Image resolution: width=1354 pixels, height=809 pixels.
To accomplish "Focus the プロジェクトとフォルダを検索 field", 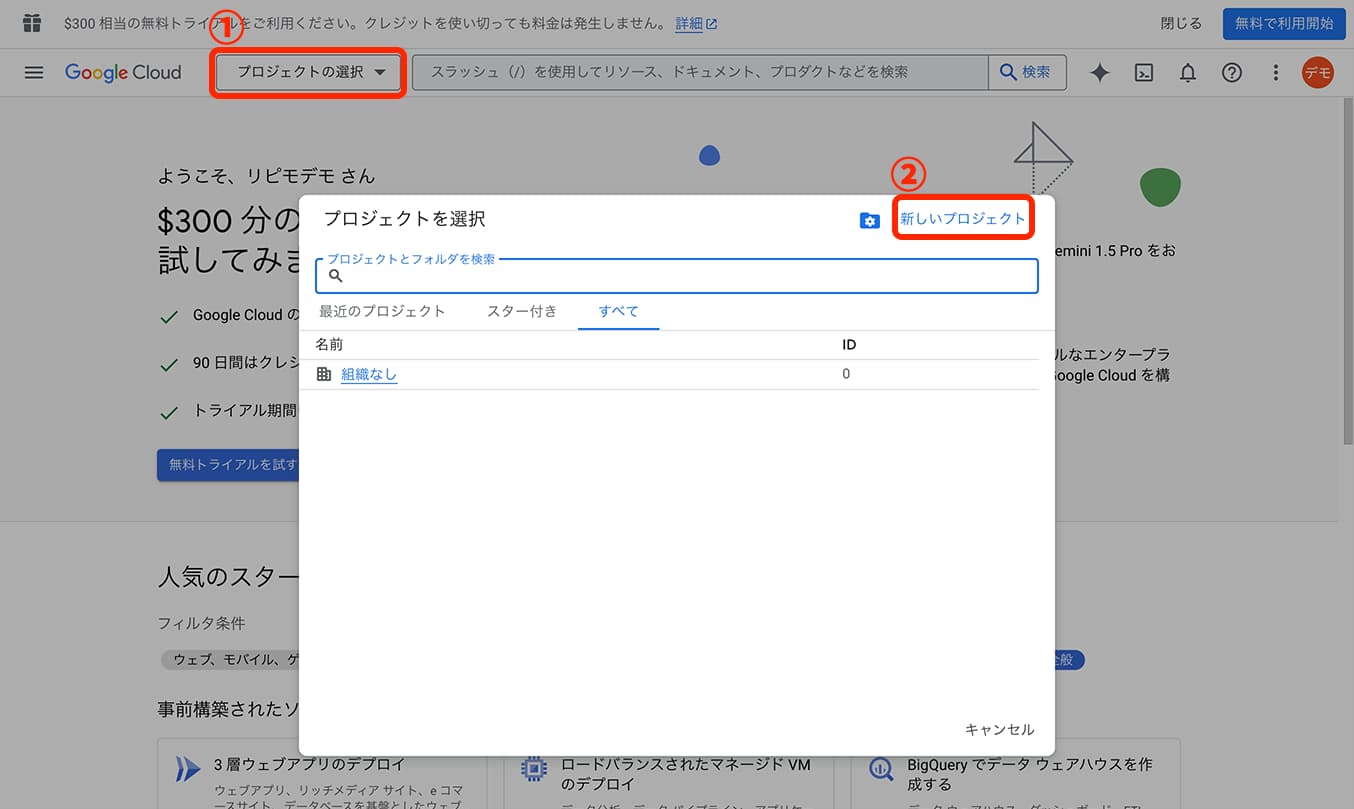I will tap(677, 276).
